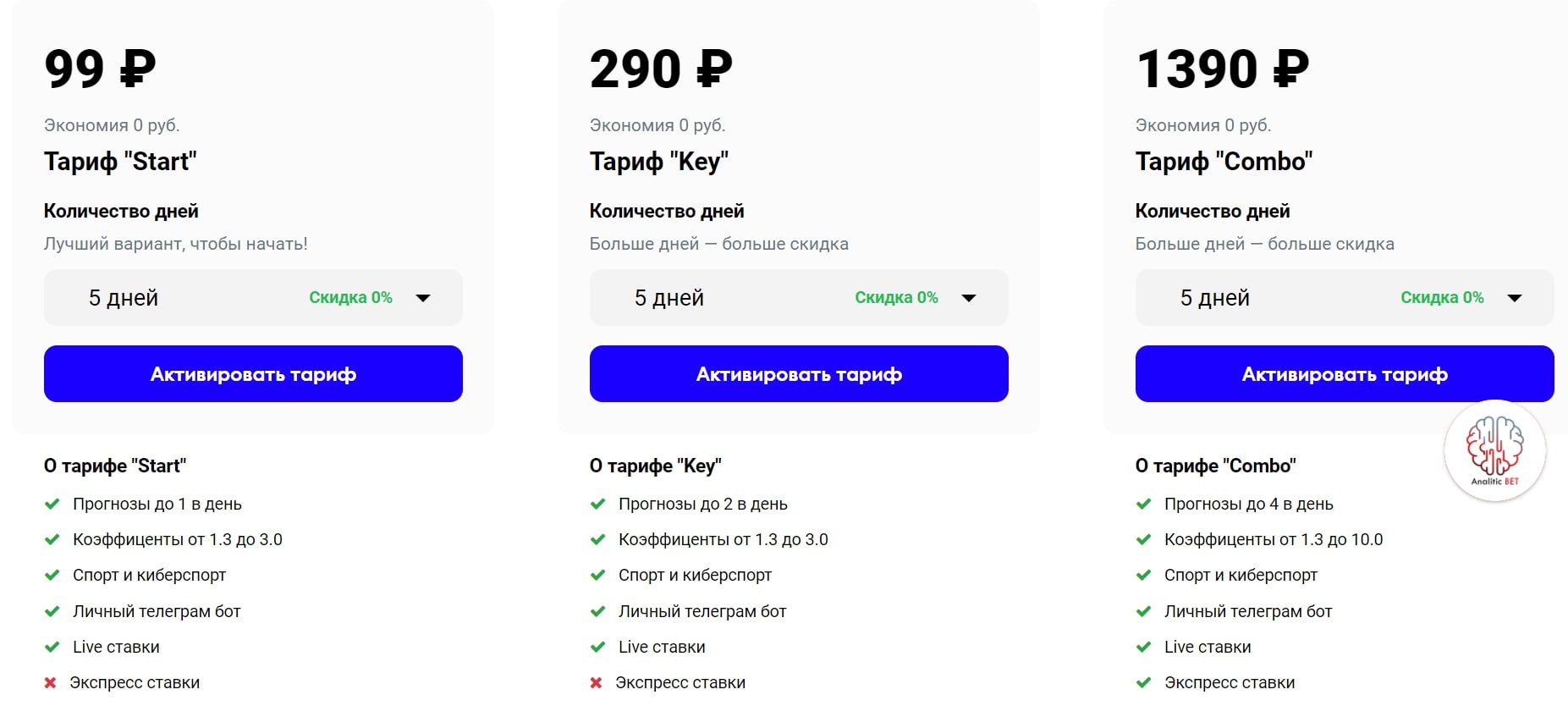Click the green check beside Start's Live ставки
The width and height of the screenshot is (1568, 706).
(52, 647)
